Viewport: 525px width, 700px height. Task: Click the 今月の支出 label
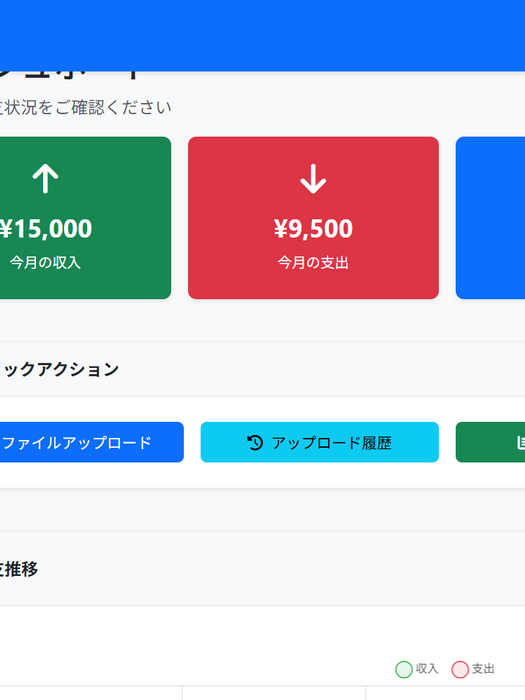tap(313, 262)
